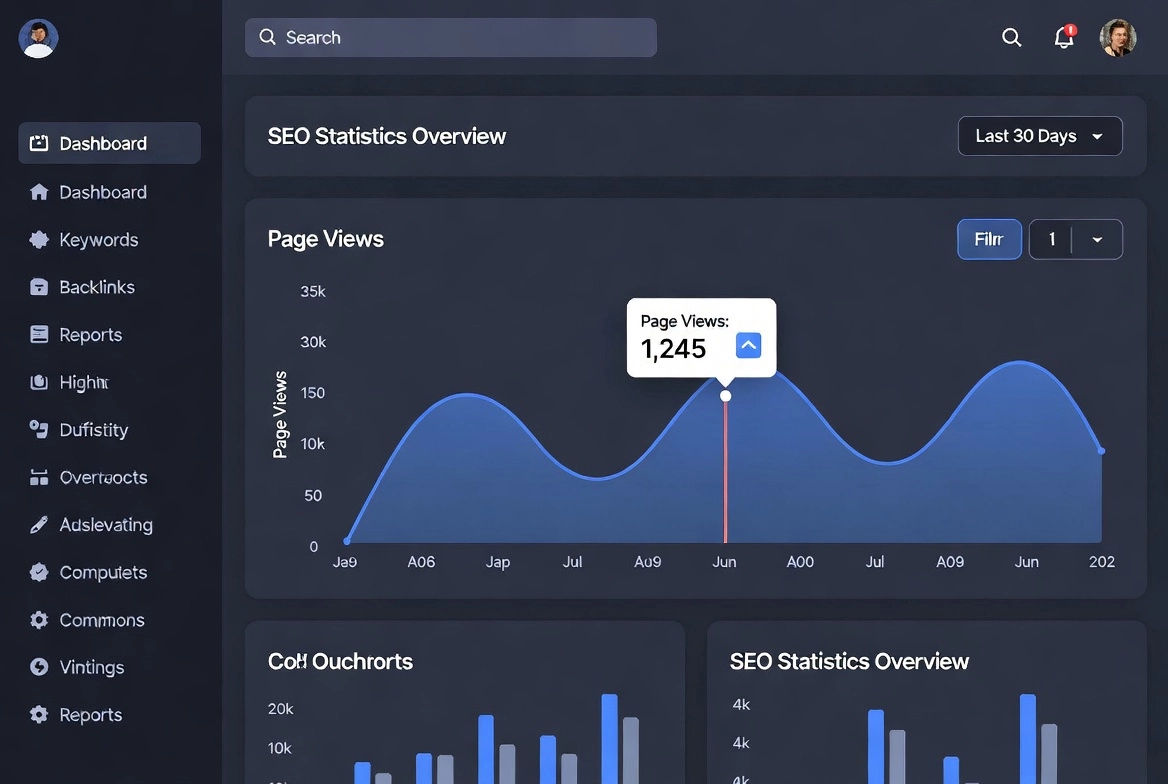This screenshot has width=1168, height=784.
Task: Click the magnifier icon in top bar
Action: [x=1012, y=38]
